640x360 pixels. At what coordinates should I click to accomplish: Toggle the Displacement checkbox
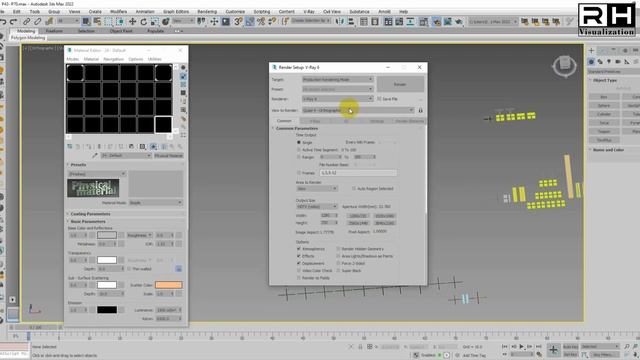coord(299,263)
